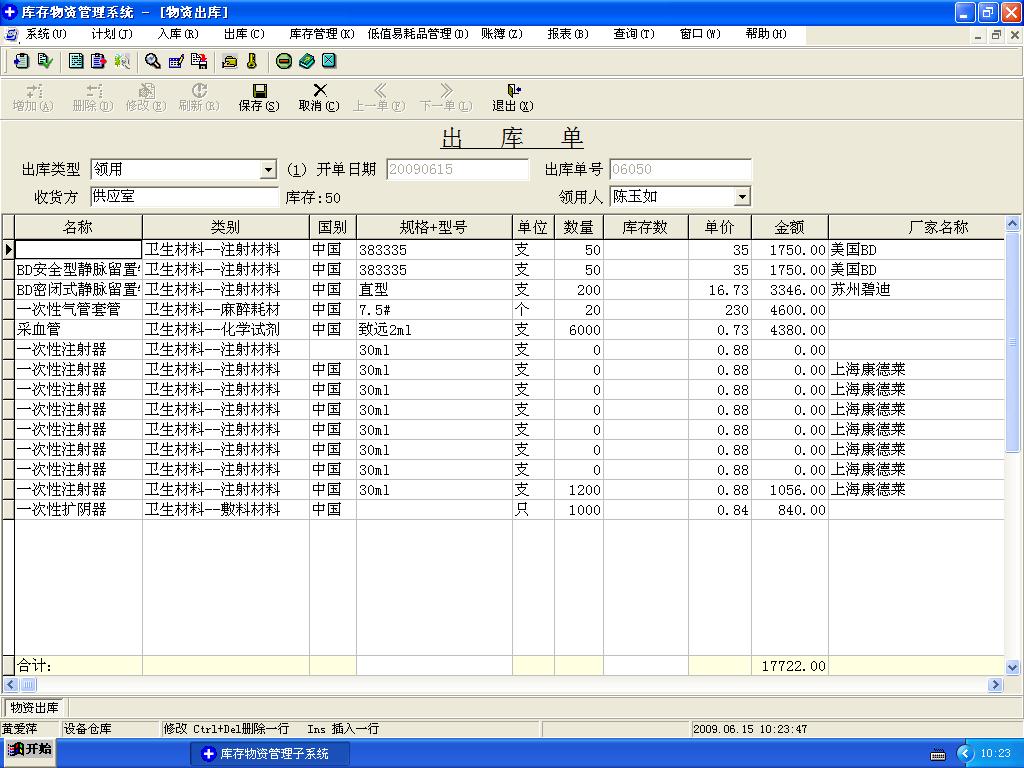Cancel editing with 取消(C)
Image resolution: width=1024 pixels, height=768 pixels.
pyautogui.click(x=319, y=97)
